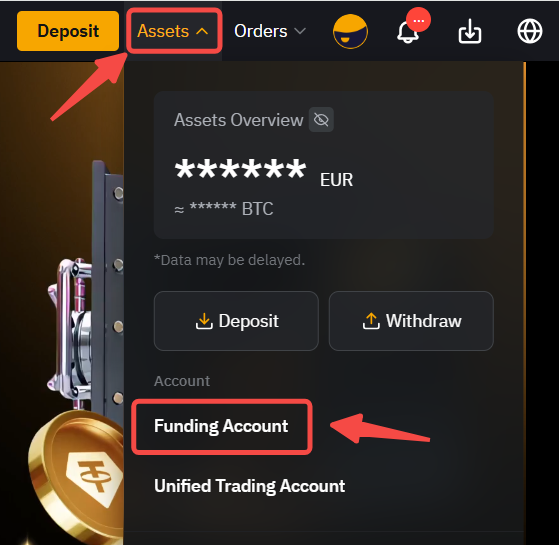
Task: Click the yellow Deposit button
Action: click(68, 31)
